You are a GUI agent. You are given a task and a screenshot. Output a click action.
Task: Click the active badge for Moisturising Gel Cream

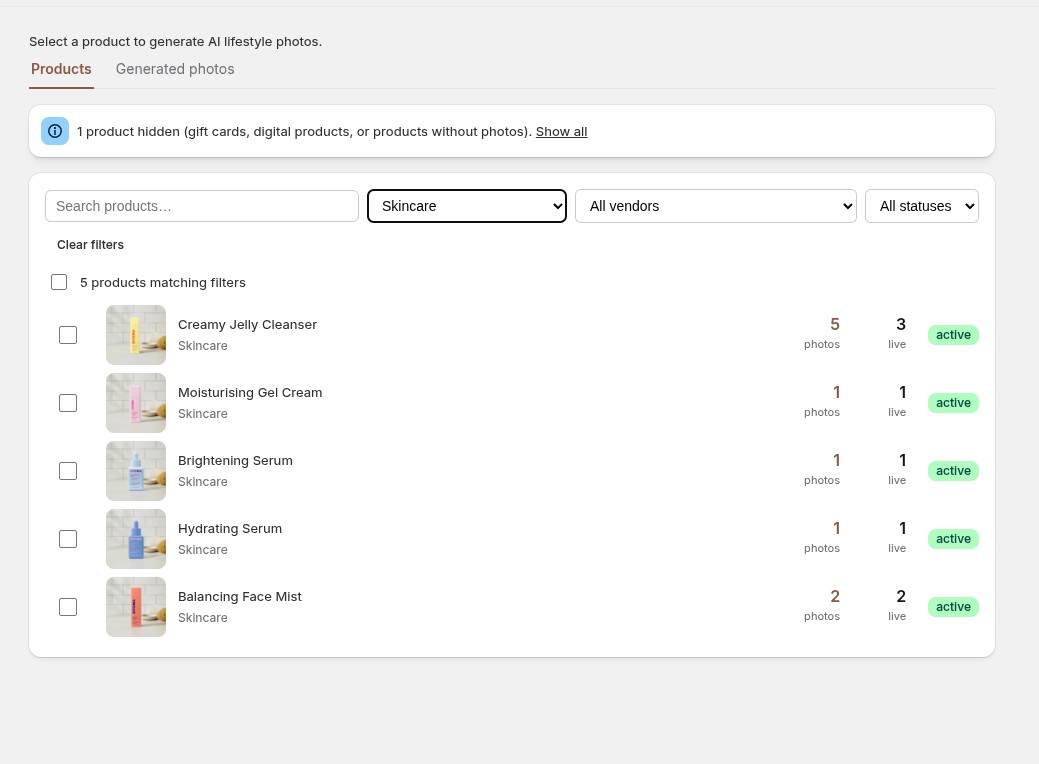(x=953, y=403)
